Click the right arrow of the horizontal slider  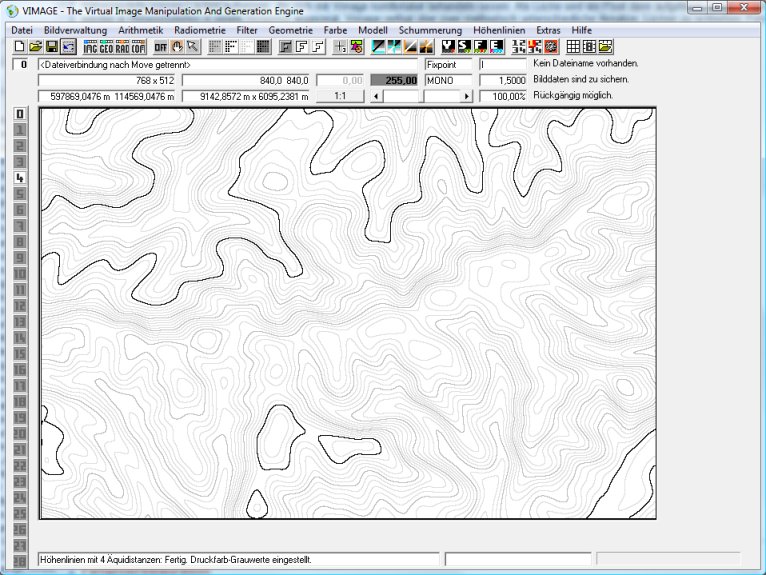point(466,96)
